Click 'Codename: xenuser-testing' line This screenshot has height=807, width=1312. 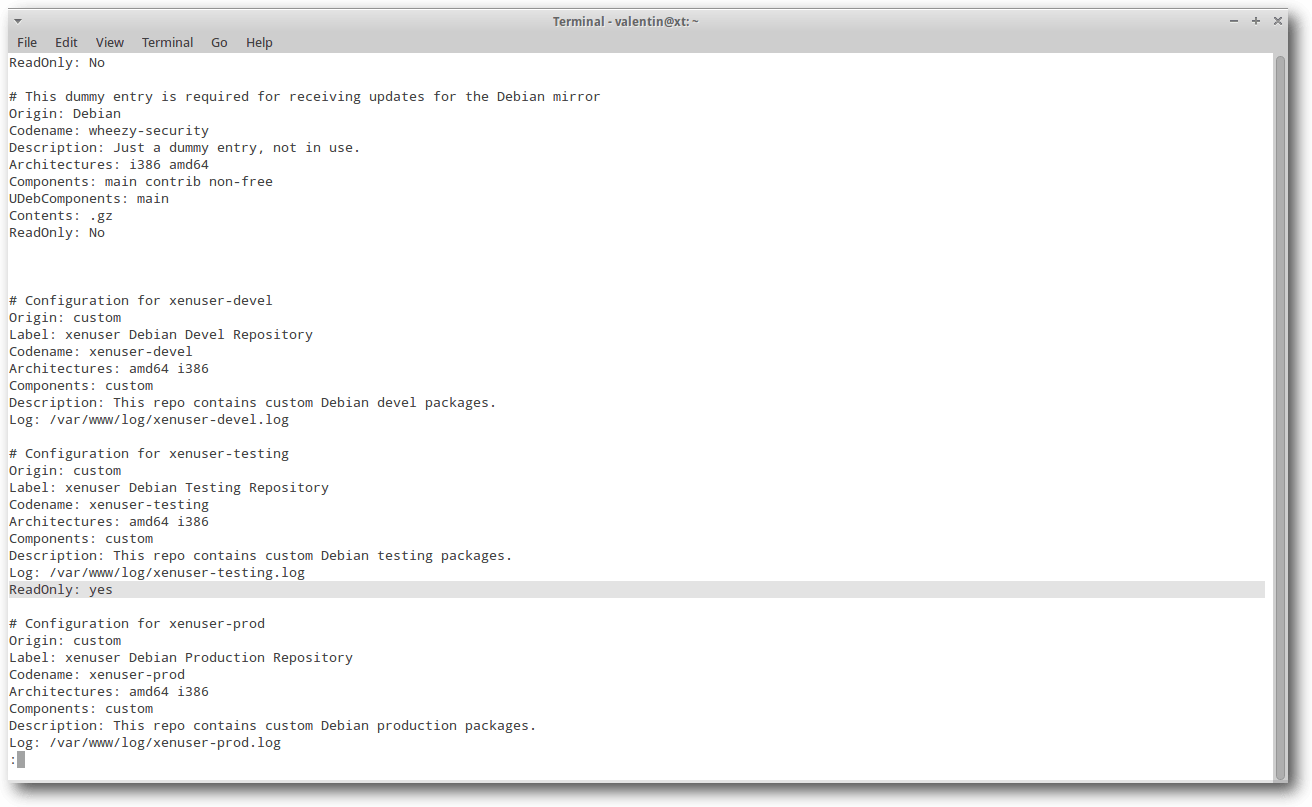click(109, 504)
